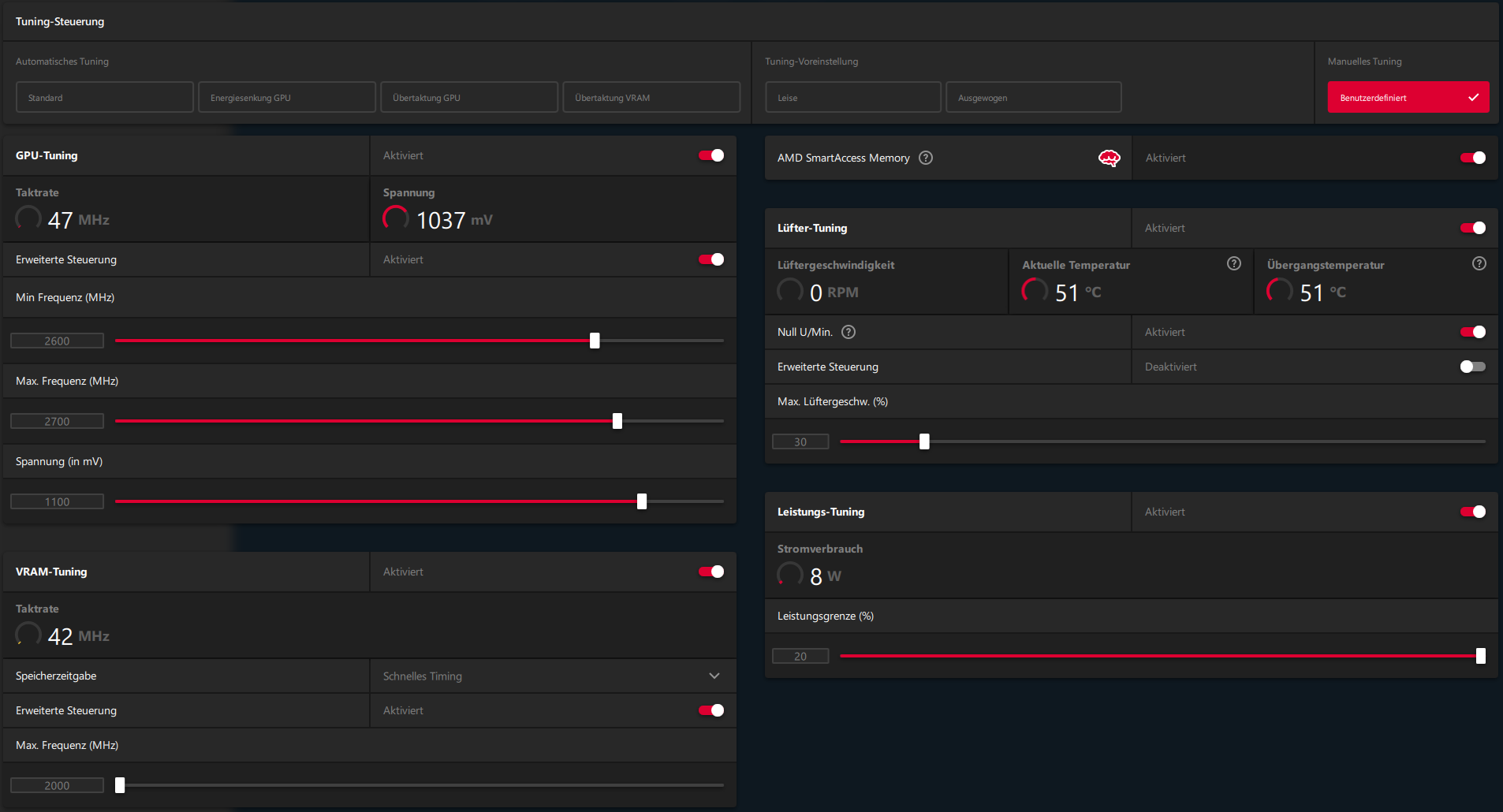Click the VRAM Taktrate gauge icon
Image resolution: width=1503 pixels, height=812 pixels.
(28, 635)
